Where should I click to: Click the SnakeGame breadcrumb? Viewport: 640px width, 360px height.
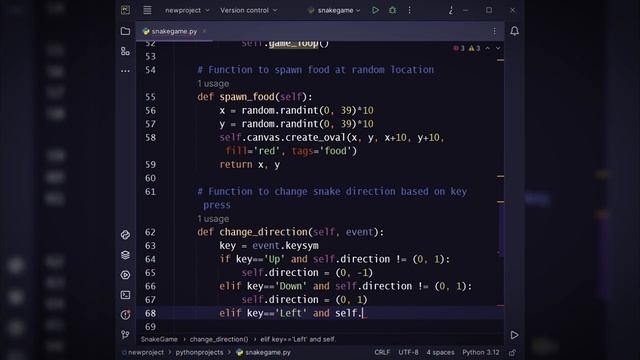[x=159, y=339]
